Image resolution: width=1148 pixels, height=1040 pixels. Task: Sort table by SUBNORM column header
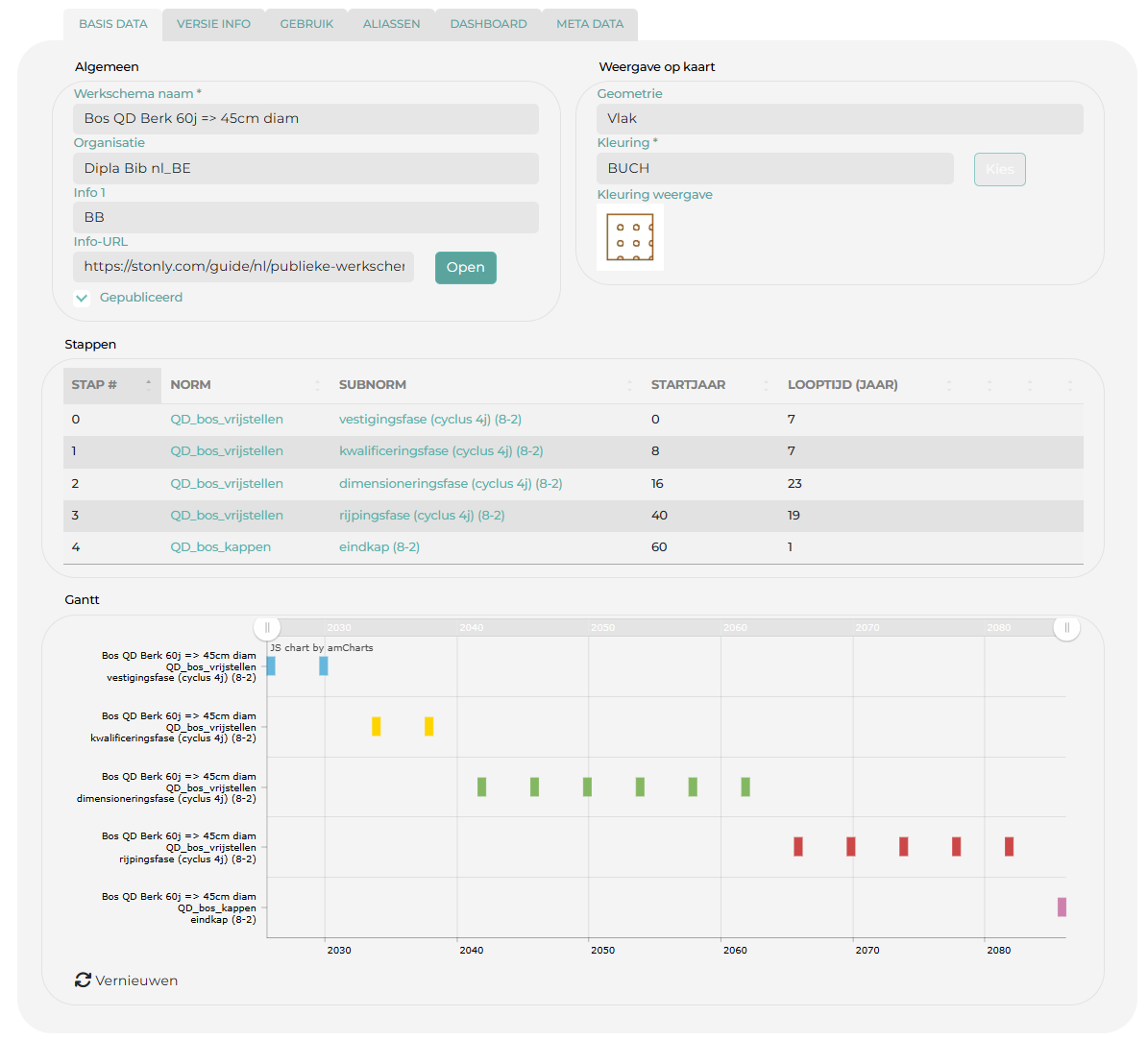[373, 385]
